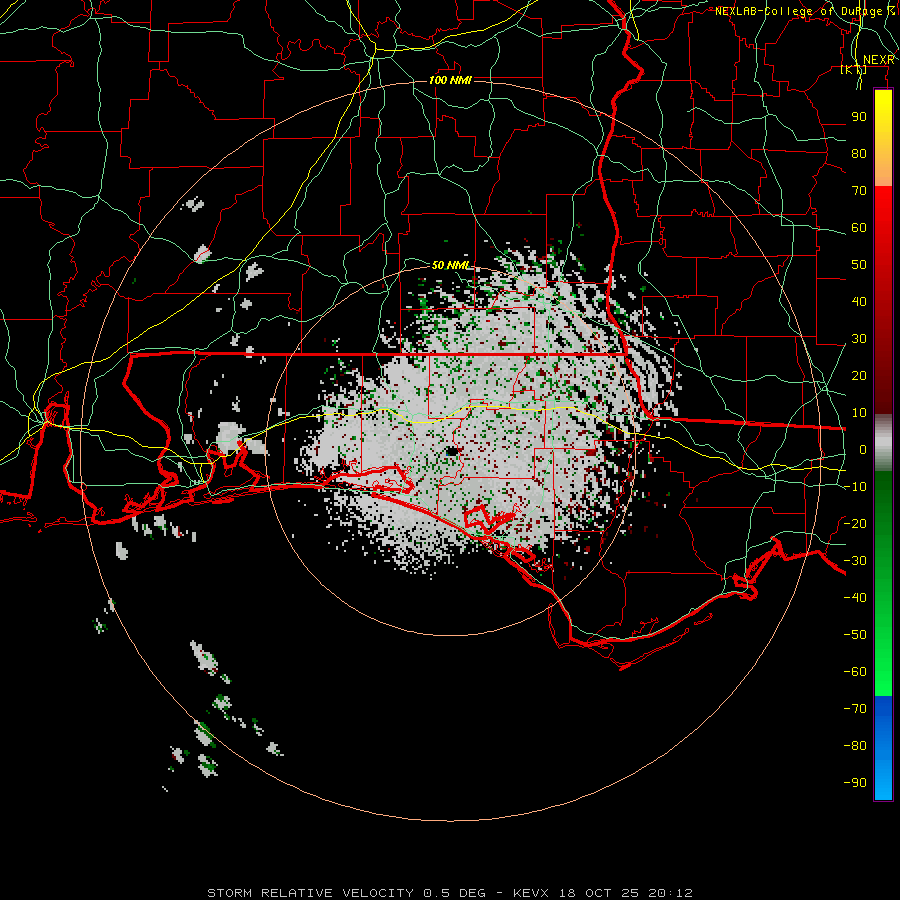Click the -50 value on the velocity scale
The image size is (900, 900).
855,635
